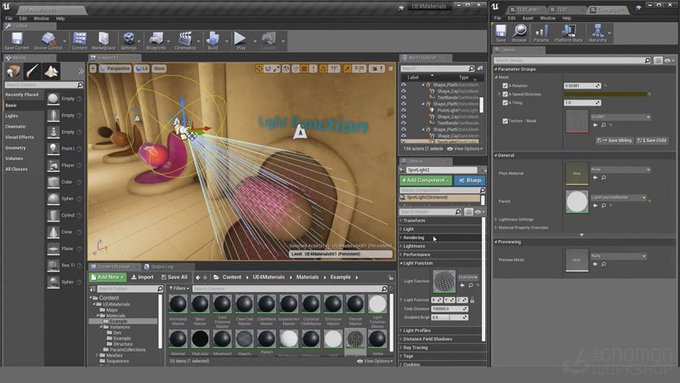The height and width of the screenshot is (383, 680).
Task: Open Filters dropdown in Content Browser
Action: click(x=179, y=288)
